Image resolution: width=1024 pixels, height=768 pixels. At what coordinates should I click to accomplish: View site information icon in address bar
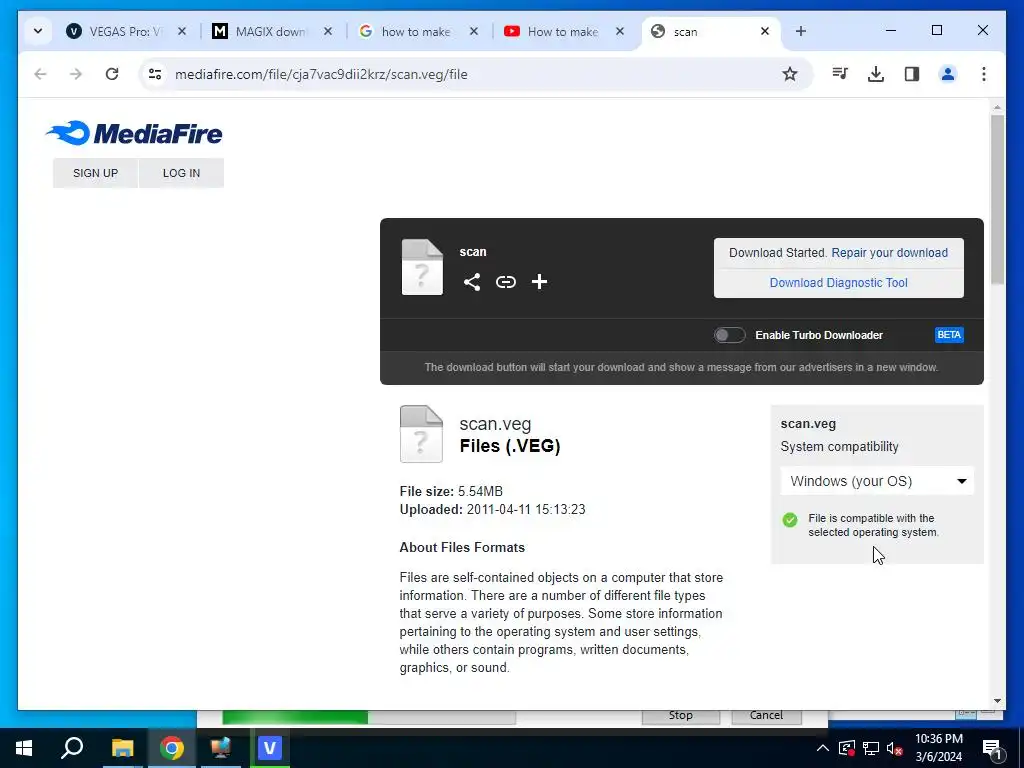click(x=155, y=74)
